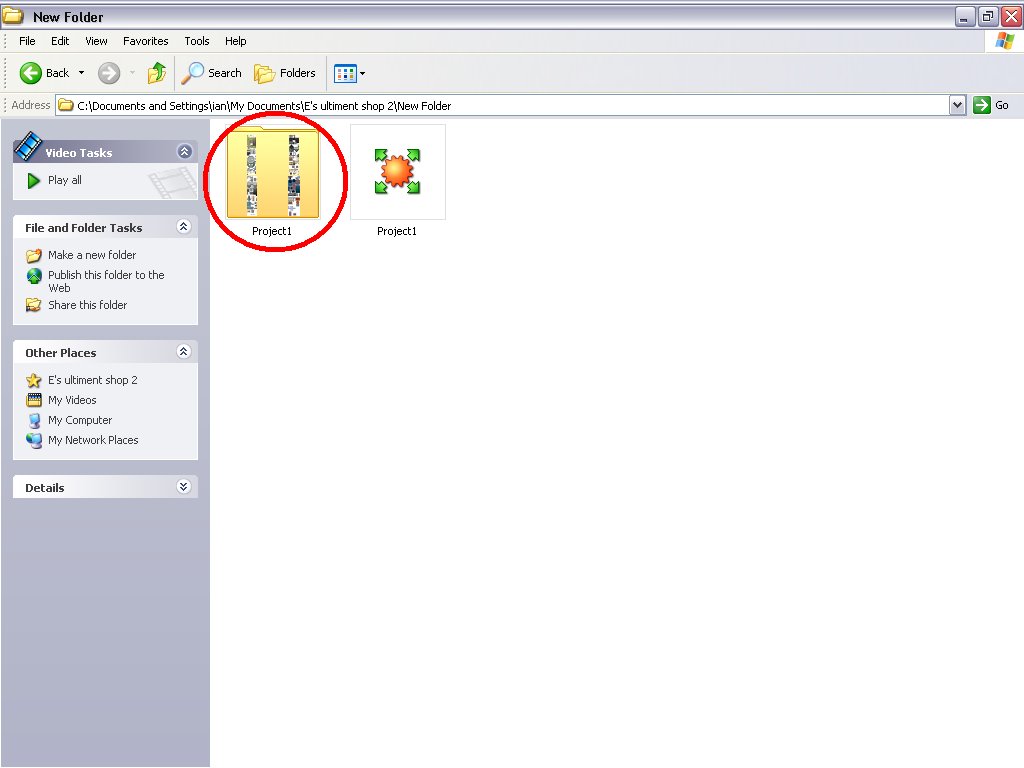Toggle the Folders pane button
Screen dimensions: 1024x768
[x=285, y=73]
